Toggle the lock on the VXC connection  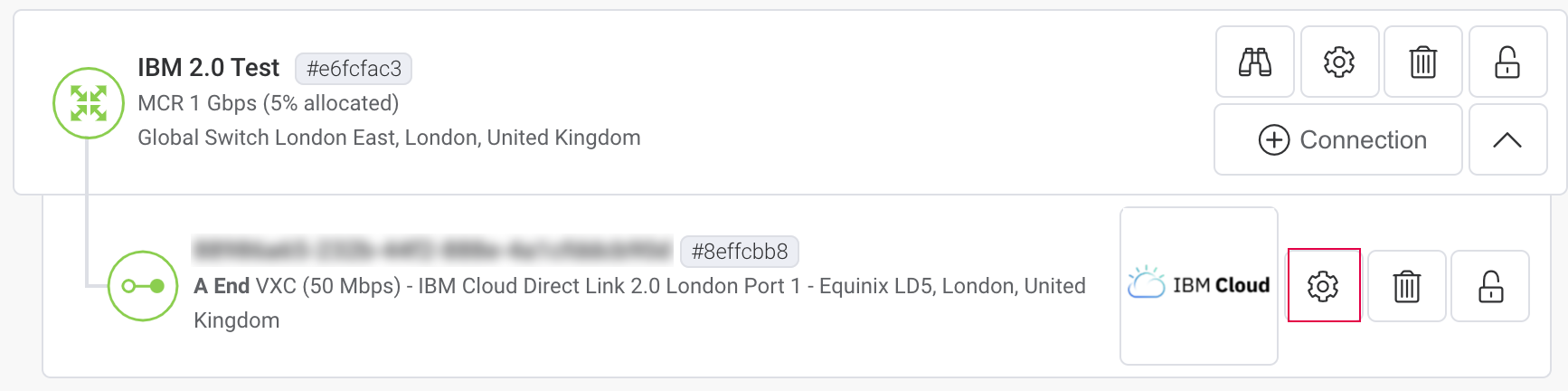[1490, 286]
